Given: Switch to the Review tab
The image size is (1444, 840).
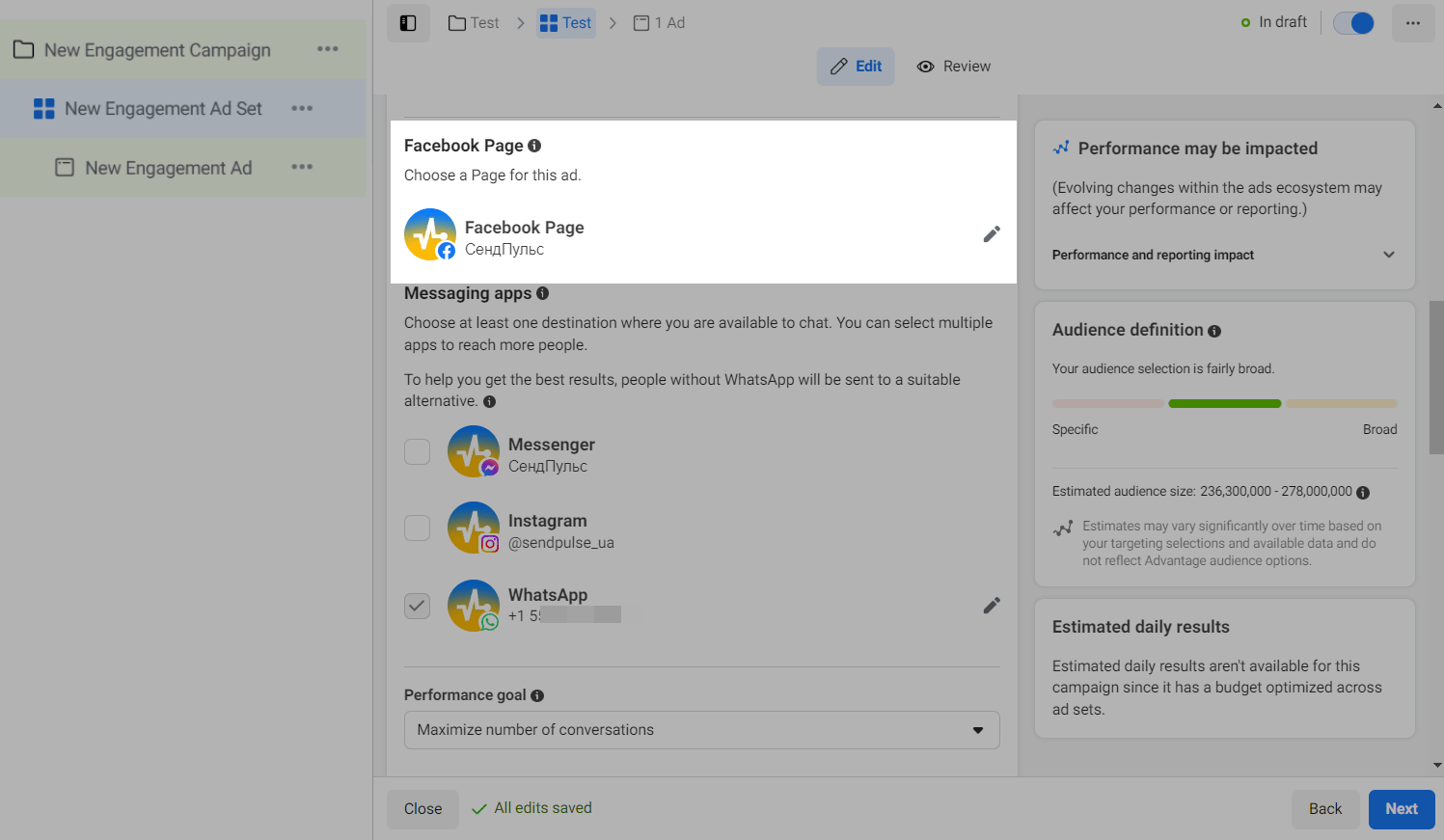Looking at the screenshot, I should pos(954,67).
